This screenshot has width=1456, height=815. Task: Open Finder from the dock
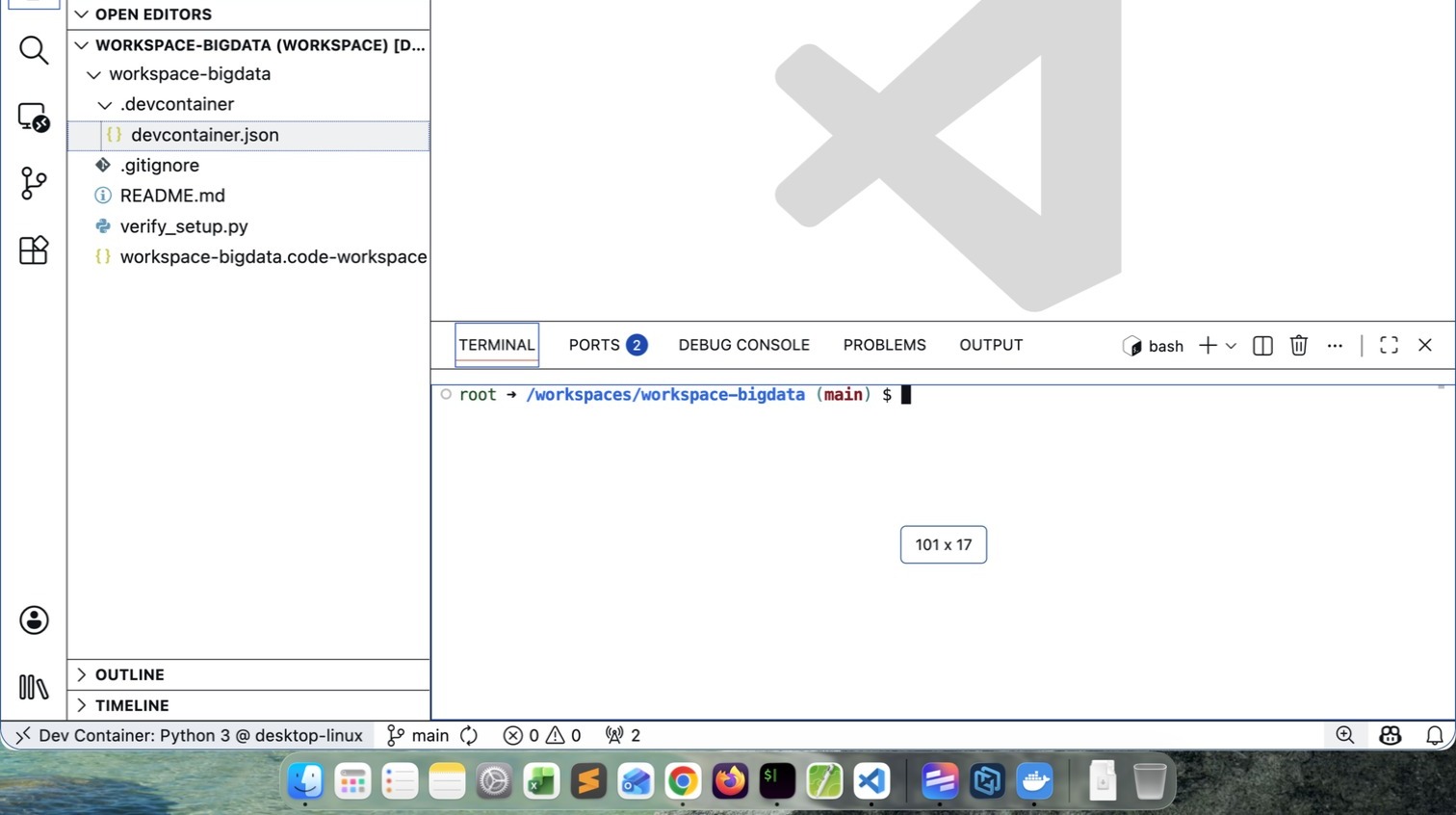click(x=306, y=781)
